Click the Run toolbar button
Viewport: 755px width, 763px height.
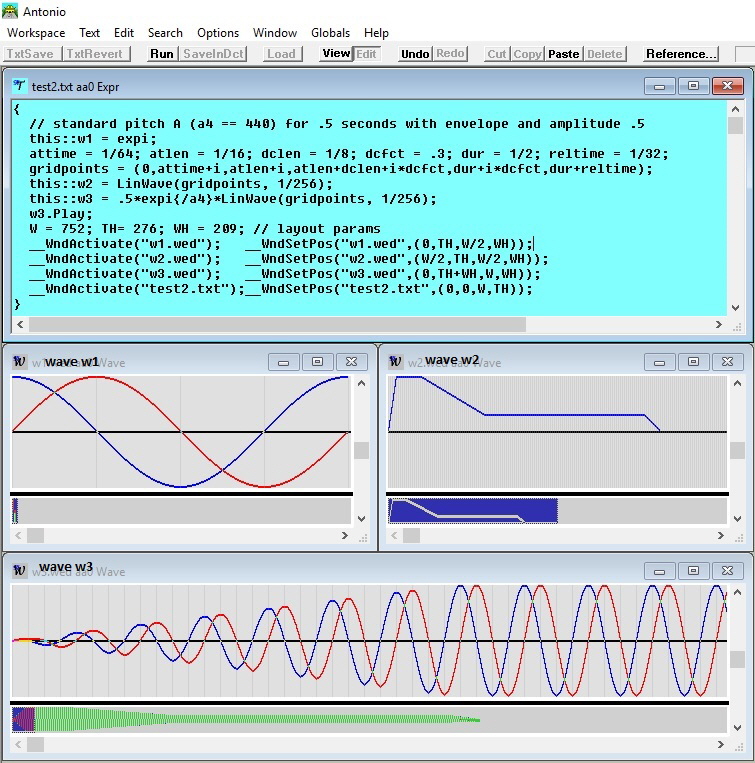click(161, 54)
